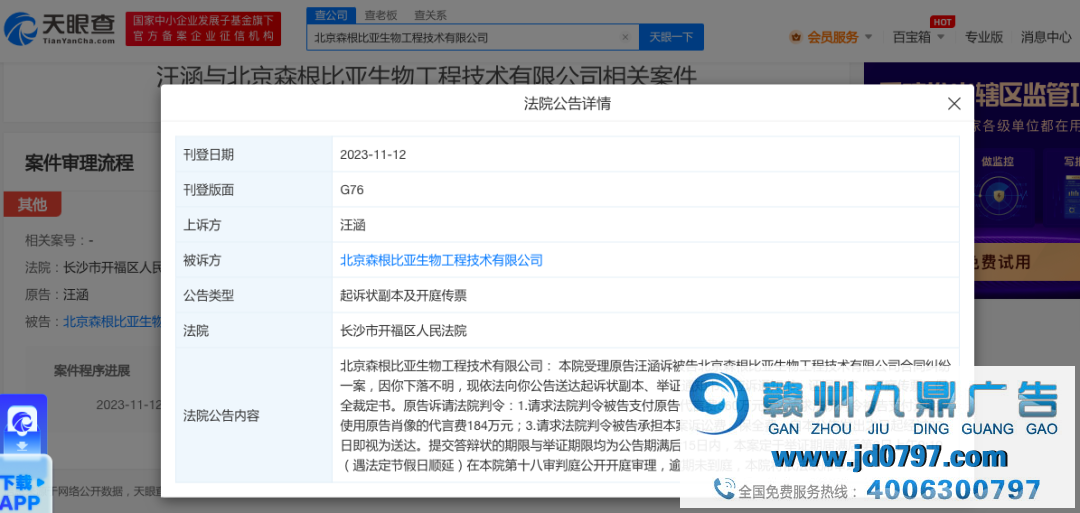
Task: Click the 法院公告内容 label cell
Action: click(253, 415)
